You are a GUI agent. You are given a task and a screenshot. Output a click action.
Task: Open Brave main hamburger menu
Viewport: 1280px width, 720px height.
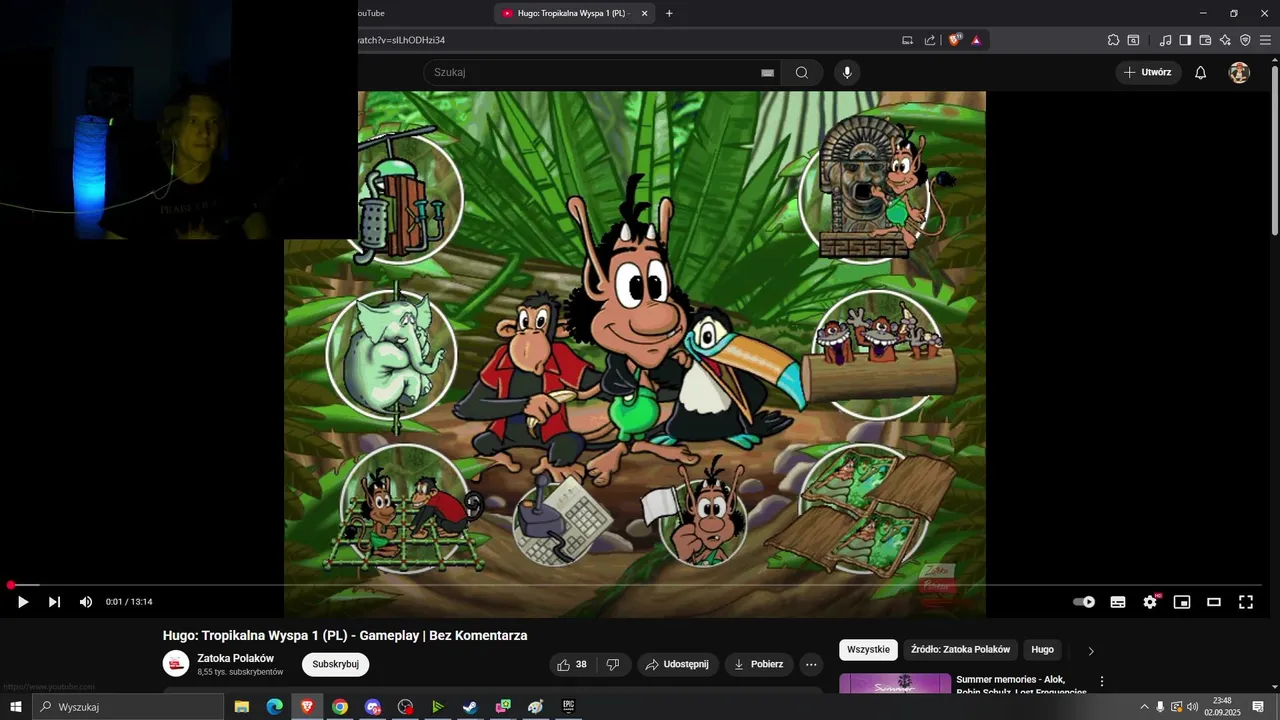1265,40
